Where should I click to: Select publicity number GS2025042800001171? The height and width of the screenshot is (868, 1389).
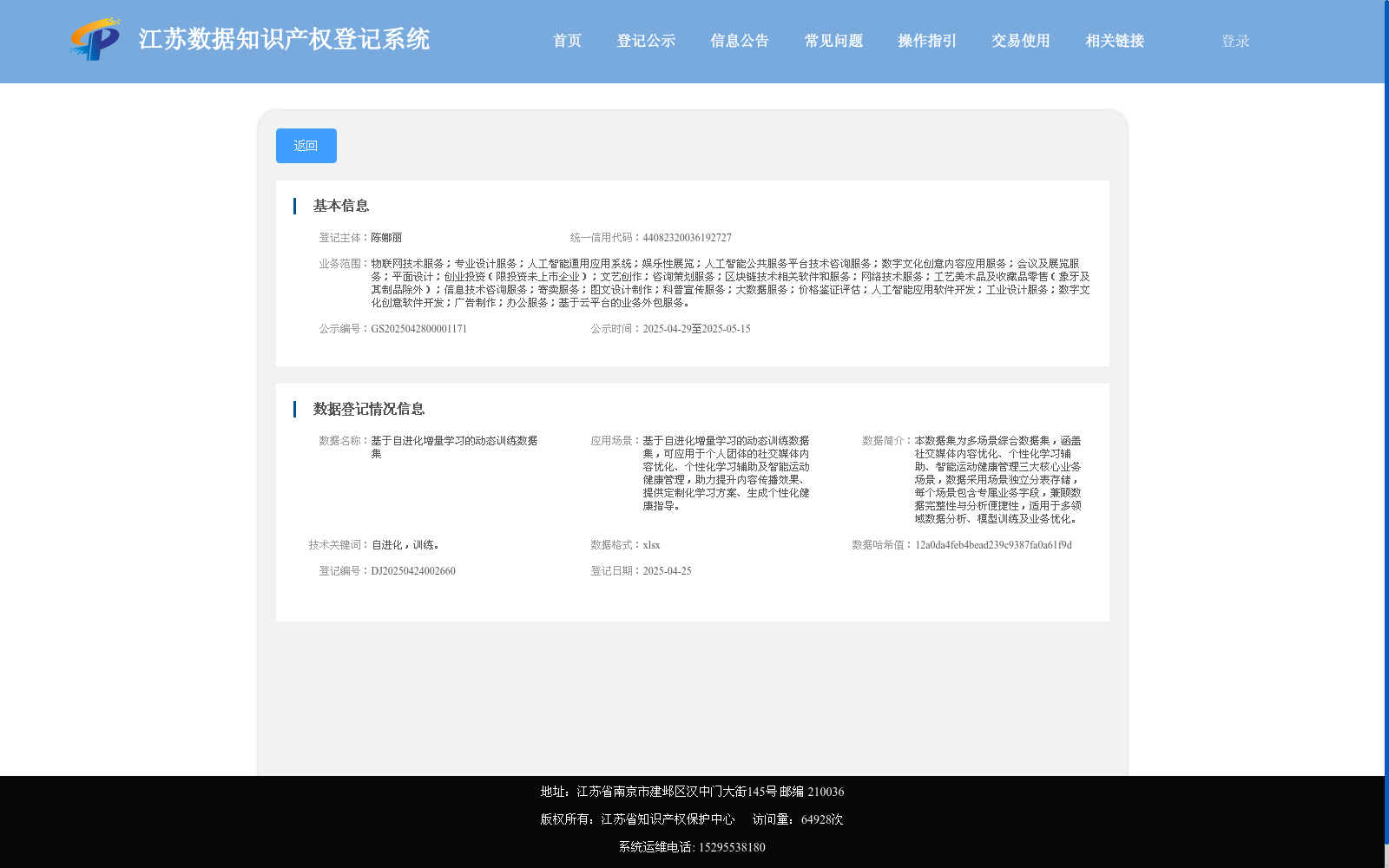click(x=419, y=329)
